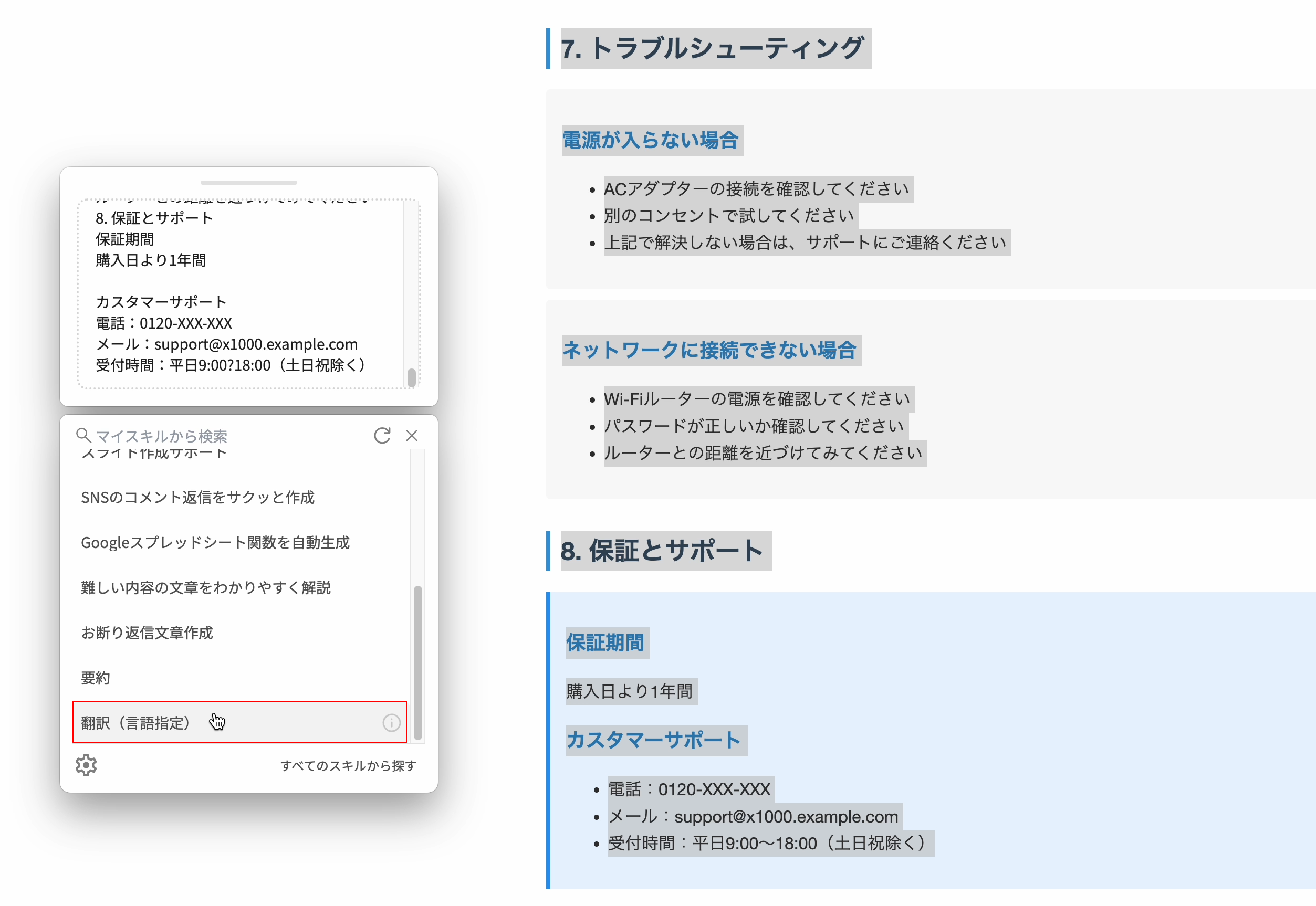Close the skill list panel with X
This screenshot has width=1316, height=906.
[x=412, y=435]
